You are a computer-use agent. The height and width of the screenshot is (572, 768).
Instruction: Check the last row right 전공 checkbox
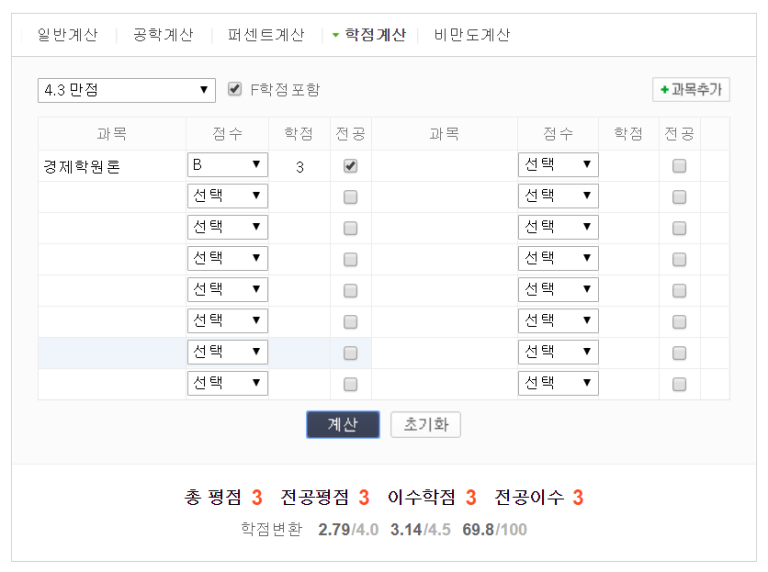pyautogui.click(x=679, y=384)
